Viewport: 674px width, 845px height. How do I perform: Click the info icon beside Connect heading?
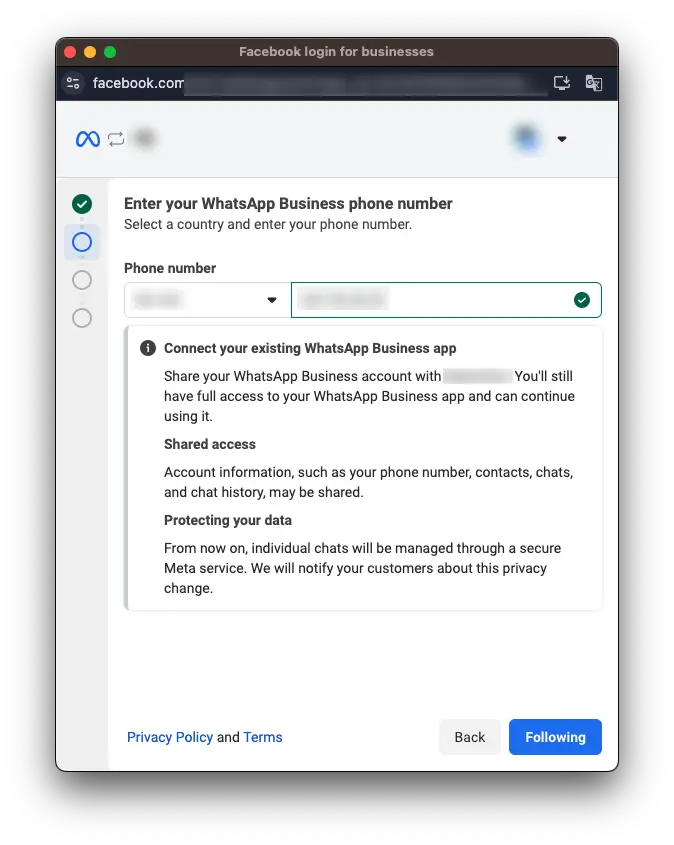(148, 348)
